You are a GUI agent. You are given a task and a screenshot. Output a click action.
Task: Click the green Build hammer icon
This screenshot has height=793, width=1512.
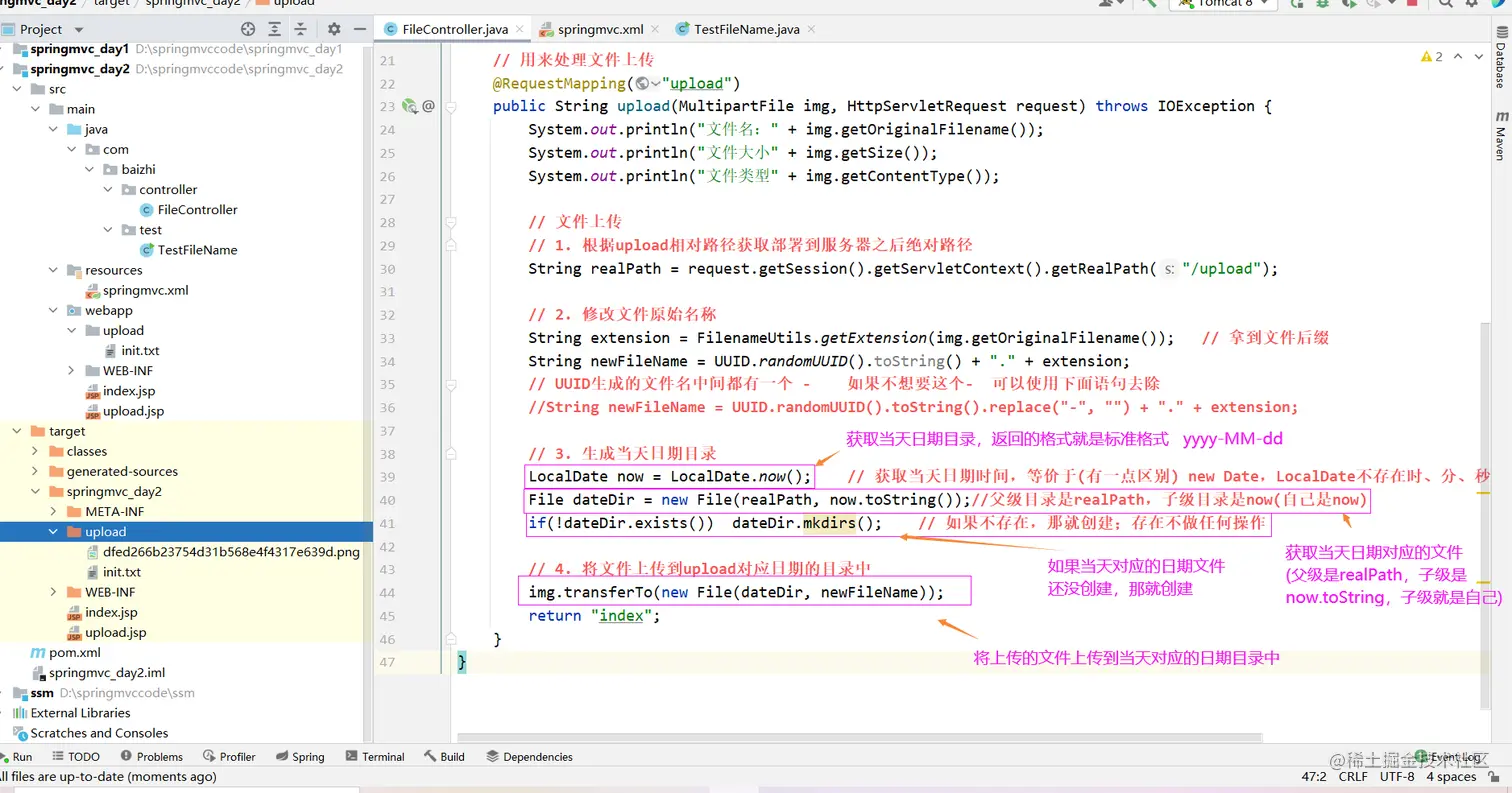[x=1150, y=4]
